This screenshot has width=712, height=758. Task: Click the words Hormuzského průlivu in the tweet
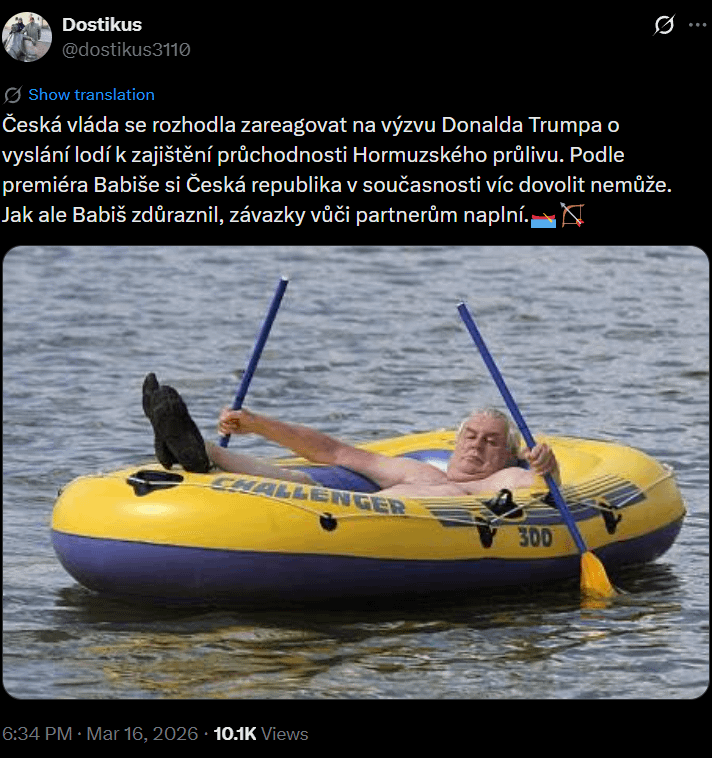458,155
